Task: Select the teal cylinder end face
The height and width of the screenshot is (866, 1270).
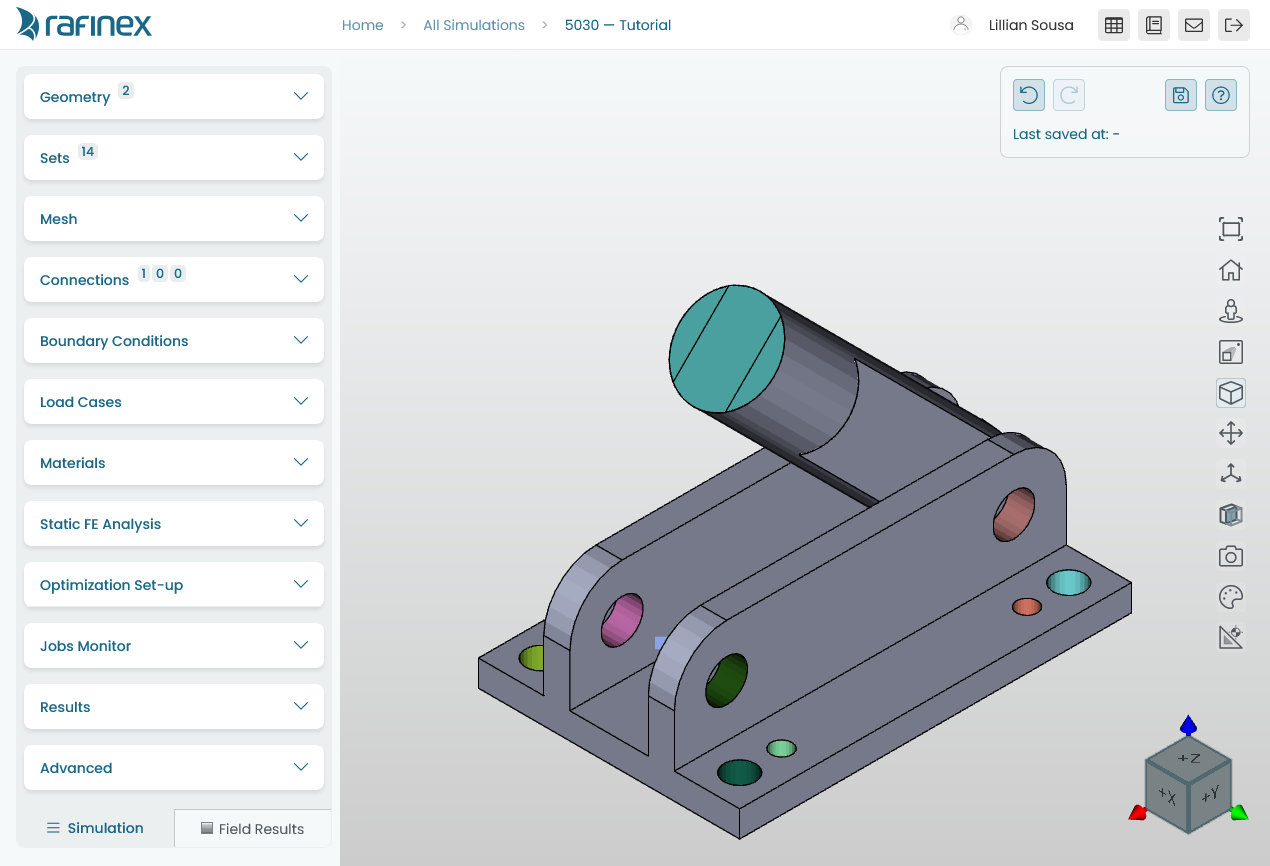Action: coord(726,348)
